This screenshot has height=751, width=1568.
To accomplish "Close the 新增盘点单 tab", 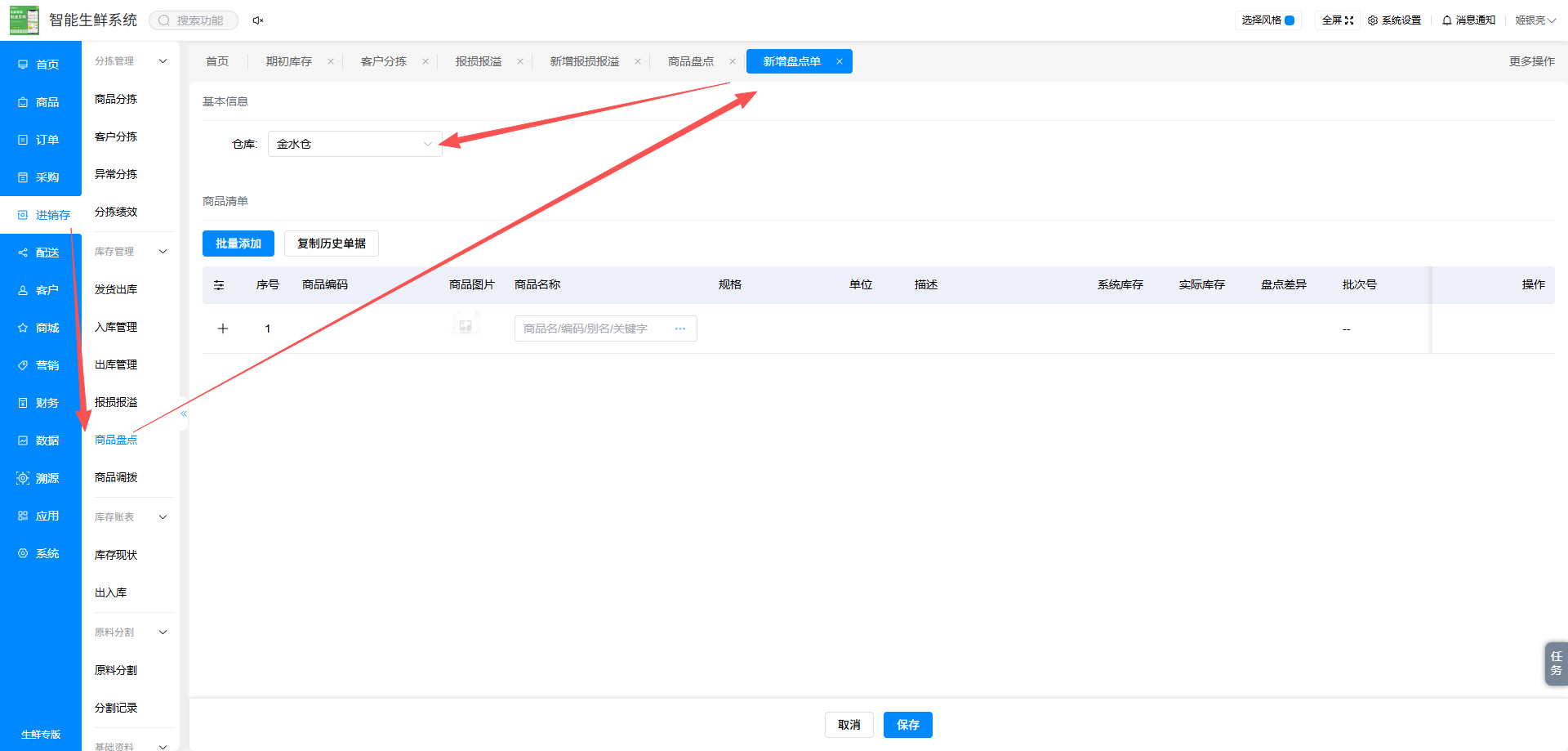I will (840, 61).
